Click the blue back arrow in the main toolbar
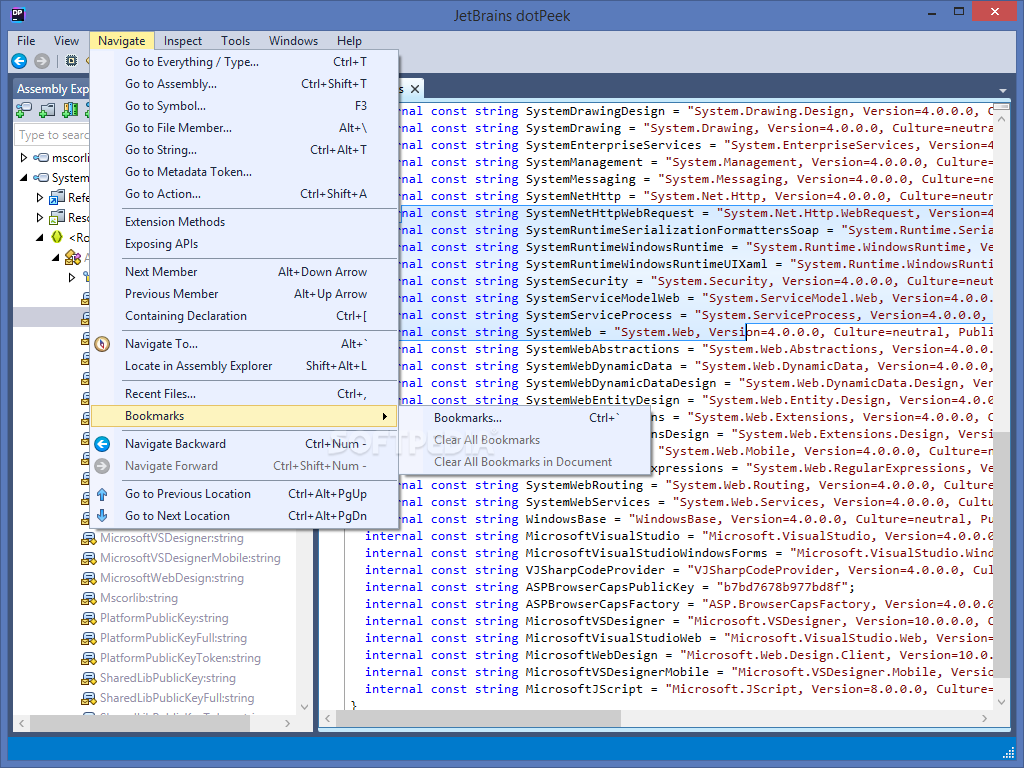This screenshot has width=1024, height=768. tap(19, 61)
